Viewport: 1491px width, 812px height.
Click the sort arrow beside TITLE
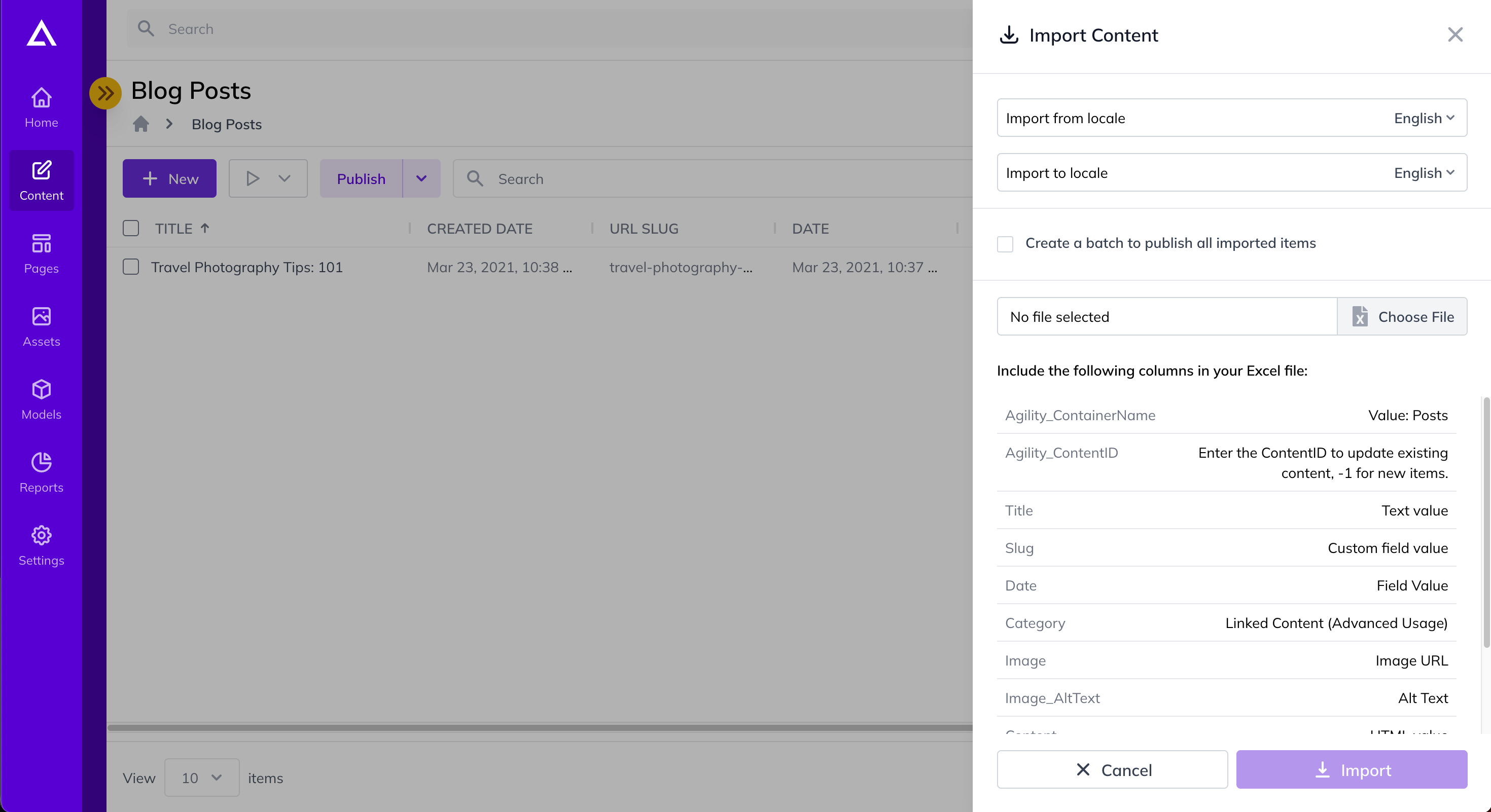pyautogui.click(x=205, y=229)
